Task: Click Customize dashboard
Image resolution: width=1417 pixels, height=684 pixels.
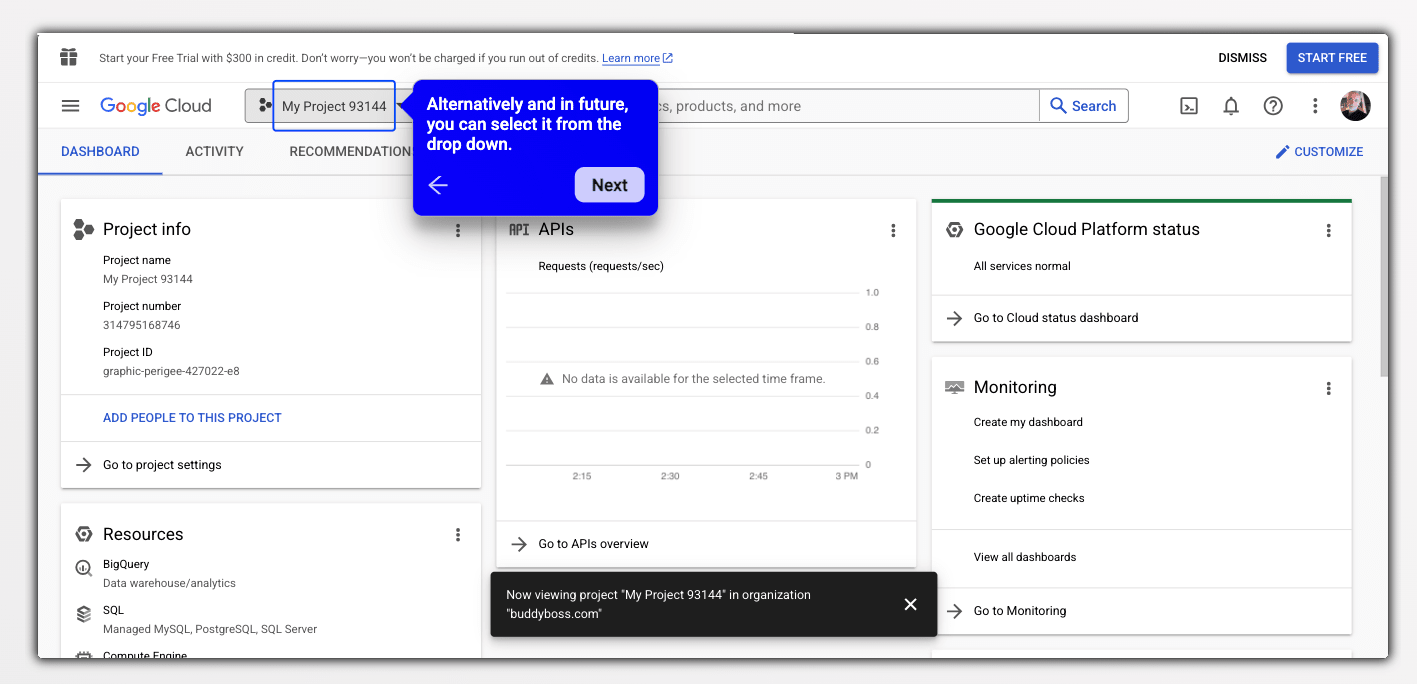Action: [x=1319, y=152]
